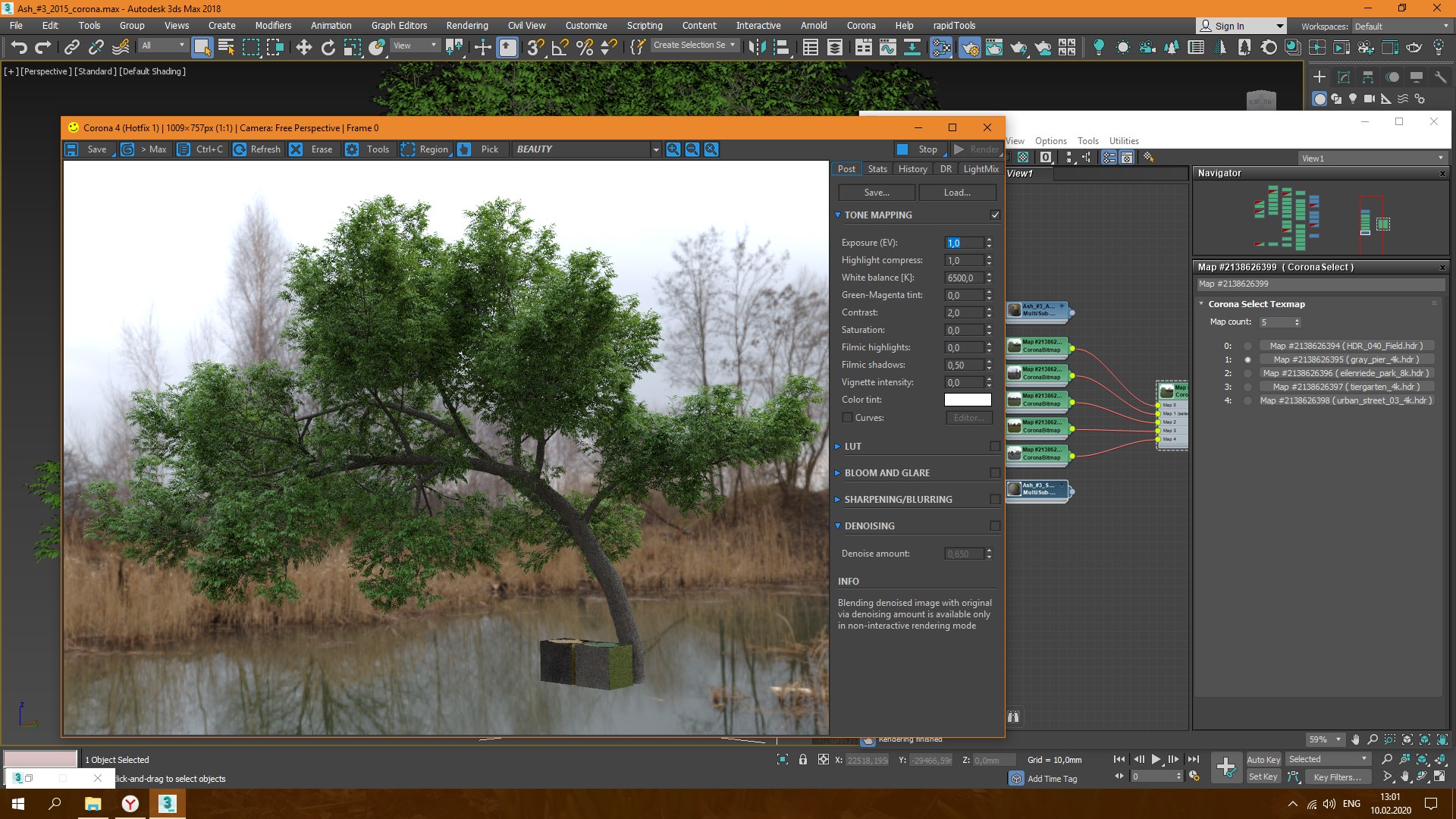Open the BEAUTY render element dropdown
Viewport: 1456px width, 819px height.
pyautogui.click(x=656, y=150)
